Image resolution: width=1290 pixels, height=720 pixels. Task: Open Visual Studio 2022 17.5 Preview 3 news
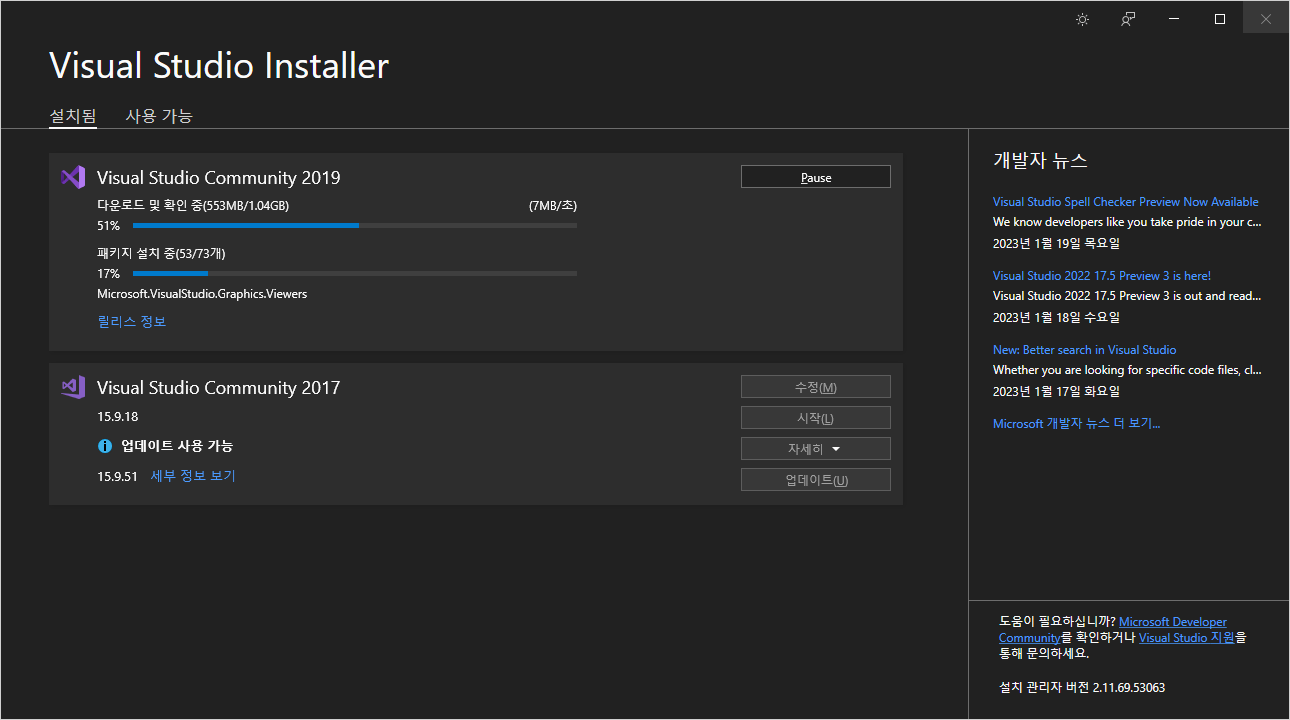(x=1102, y=276)
